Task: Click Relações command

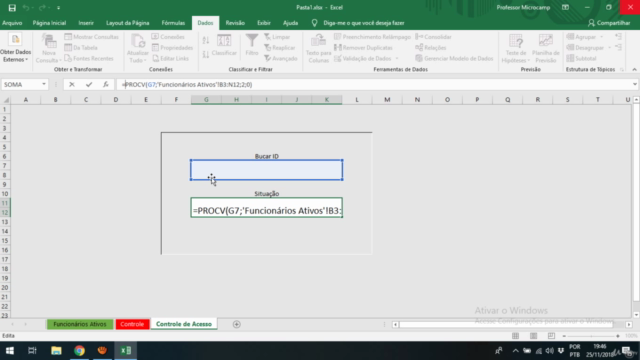Action: (x=431, y=48)
